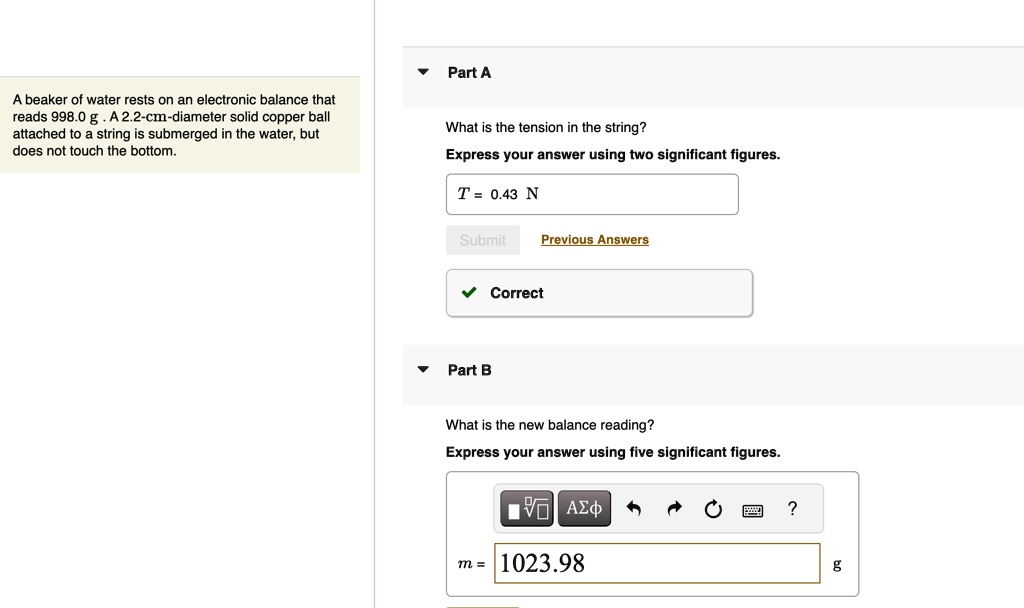
Task: Click the undo arrow in equation toolbar
Action: [x=634, y=508]
